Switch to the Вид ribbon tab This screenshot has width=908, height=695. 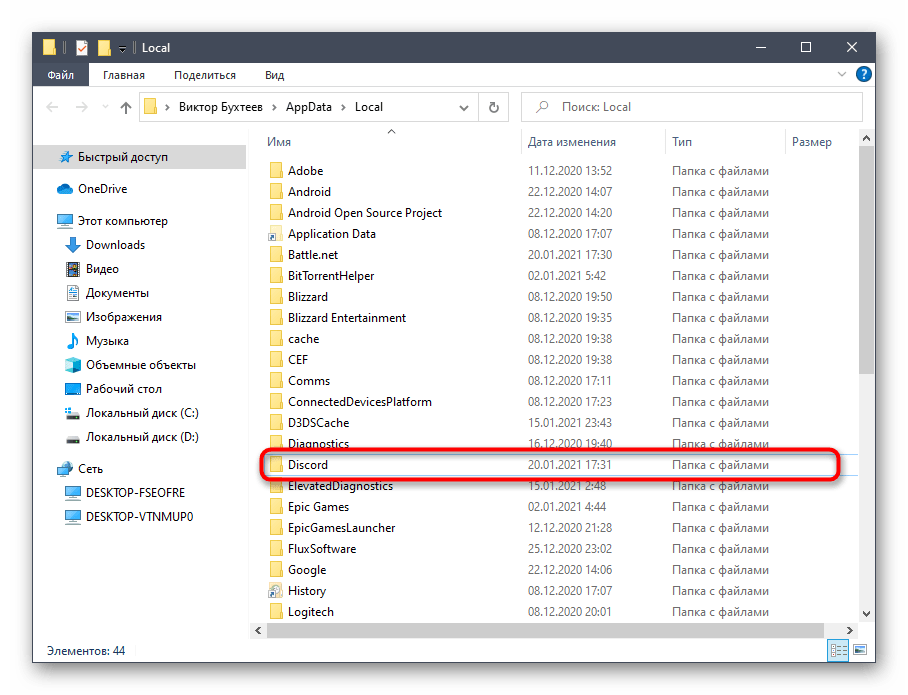[274, 75]
